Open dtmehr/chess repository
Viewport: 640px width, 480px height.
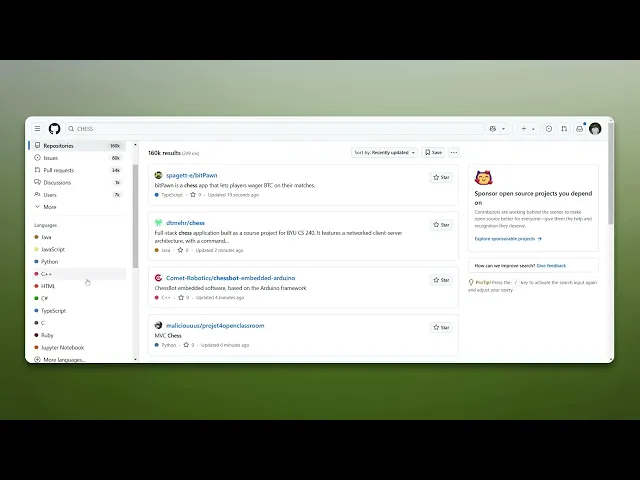185,223
